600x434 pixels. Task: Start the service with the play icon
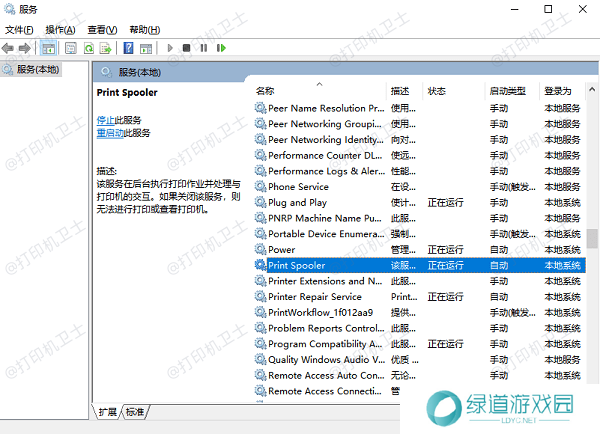coord(170,48)
